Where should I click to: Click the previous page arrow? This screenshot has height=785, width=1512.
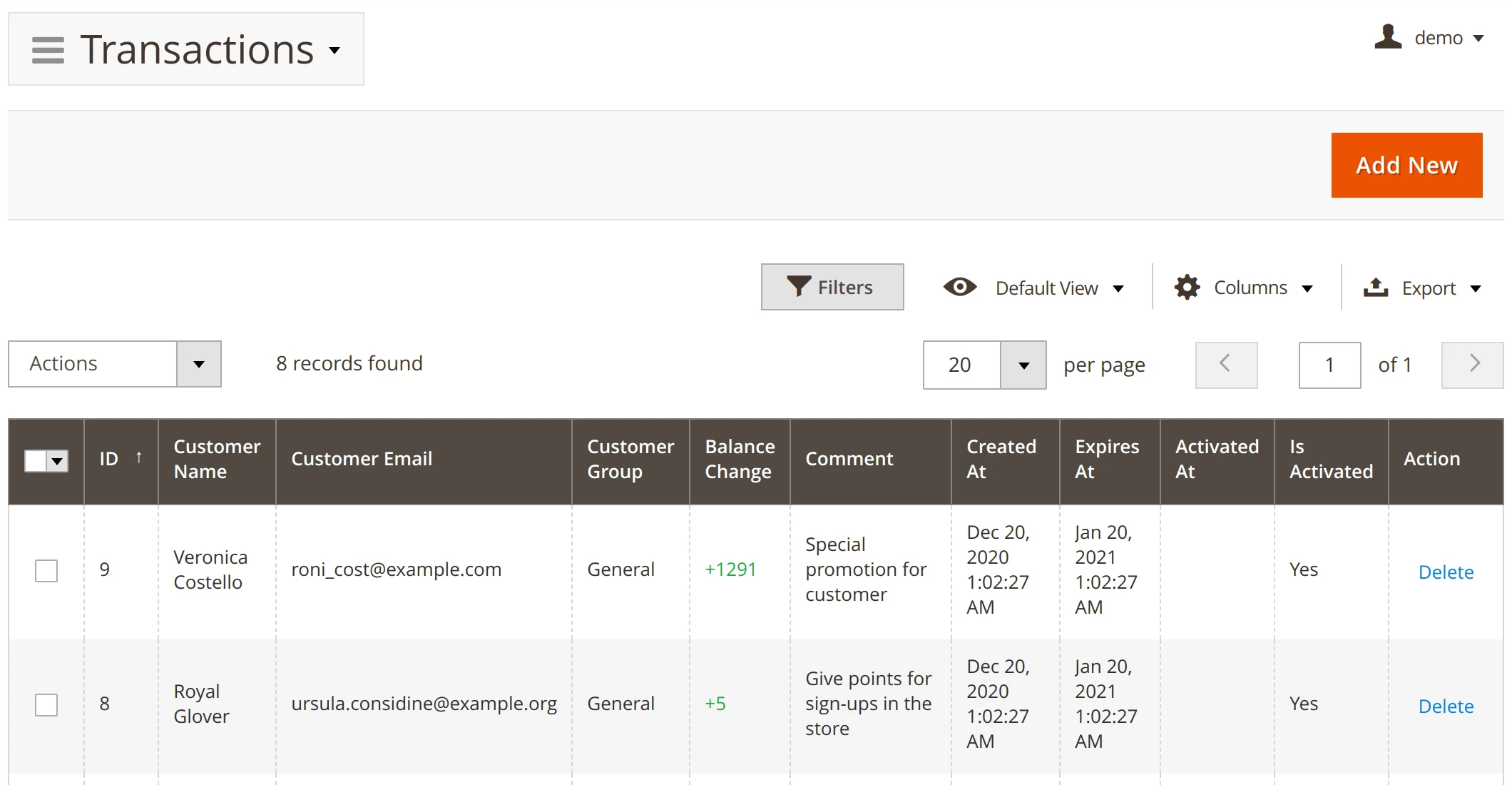(x=1226, y=365)
